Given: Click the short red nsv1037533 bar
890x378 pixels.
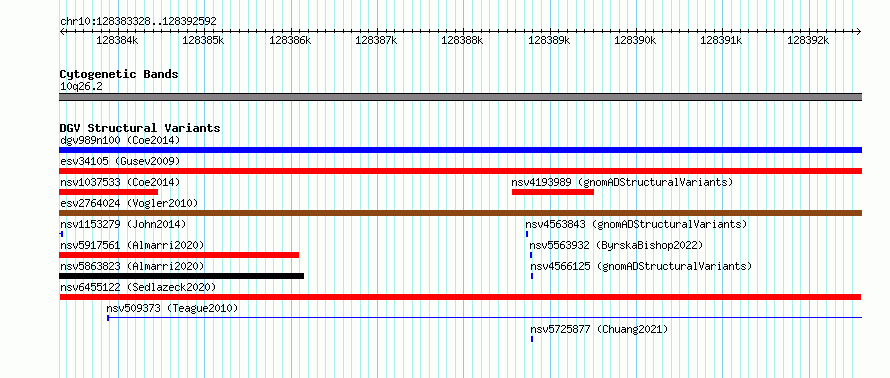Looking at the screenshot, I should [x=108, y=192].
